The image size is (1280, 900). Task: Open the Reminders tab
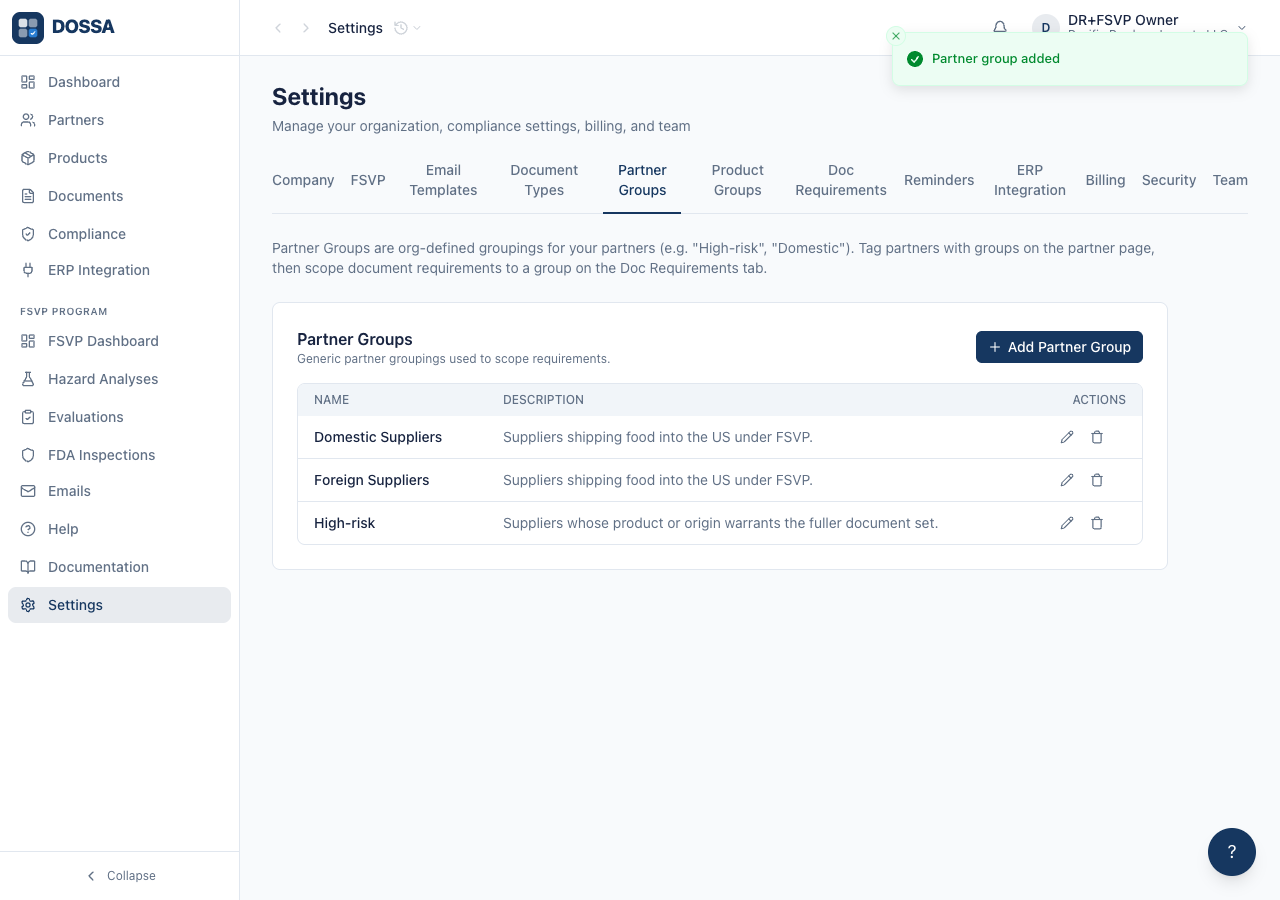(x=939, y=180)
